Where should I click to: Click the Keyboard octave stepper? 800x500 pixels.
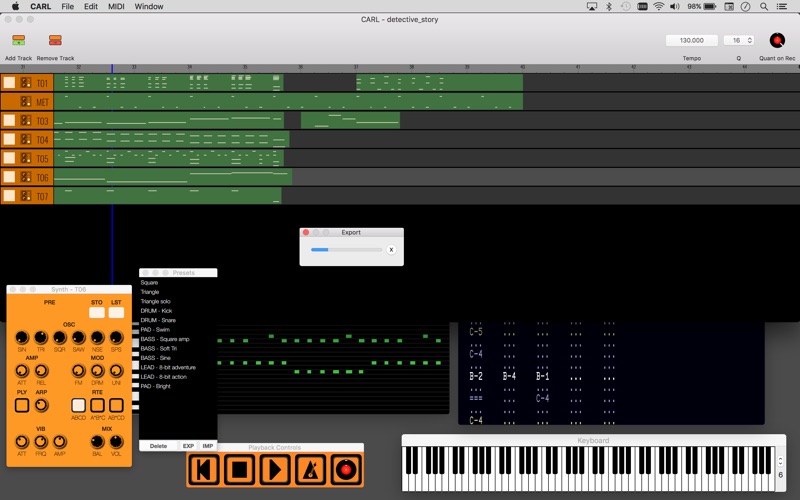pyautogui.click(x=780, y=461)
